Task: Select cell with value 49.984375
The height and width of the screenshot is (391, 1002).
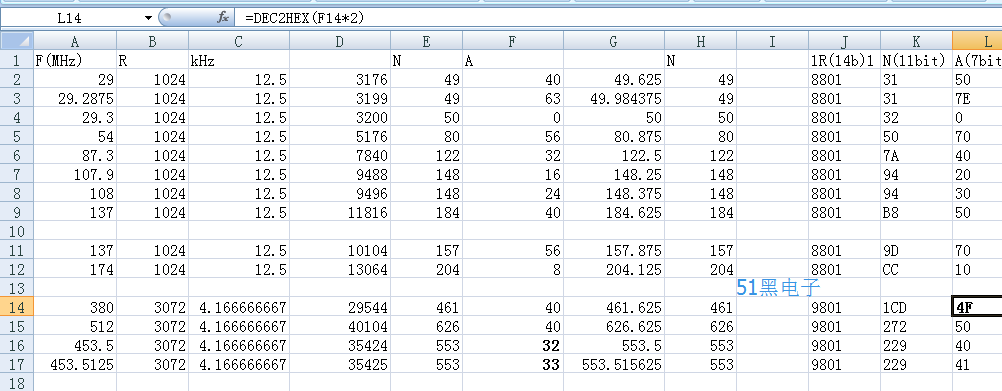Action: click(x=613, y=98)
